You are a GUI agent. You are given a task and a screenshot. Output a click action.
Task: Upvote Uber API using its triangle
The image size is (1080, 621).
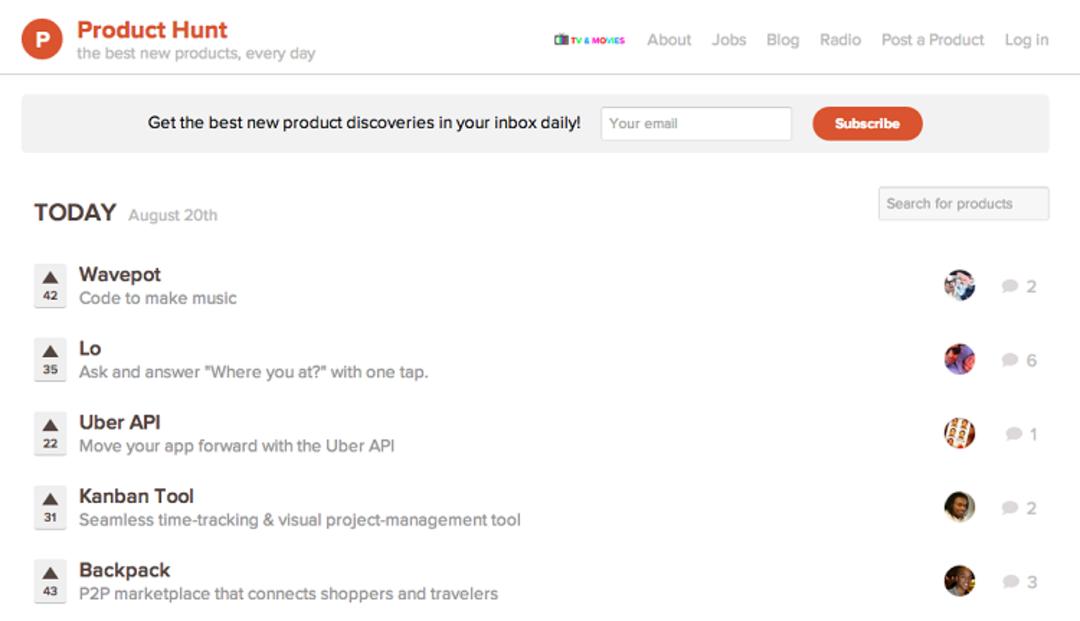coord(50,433)
